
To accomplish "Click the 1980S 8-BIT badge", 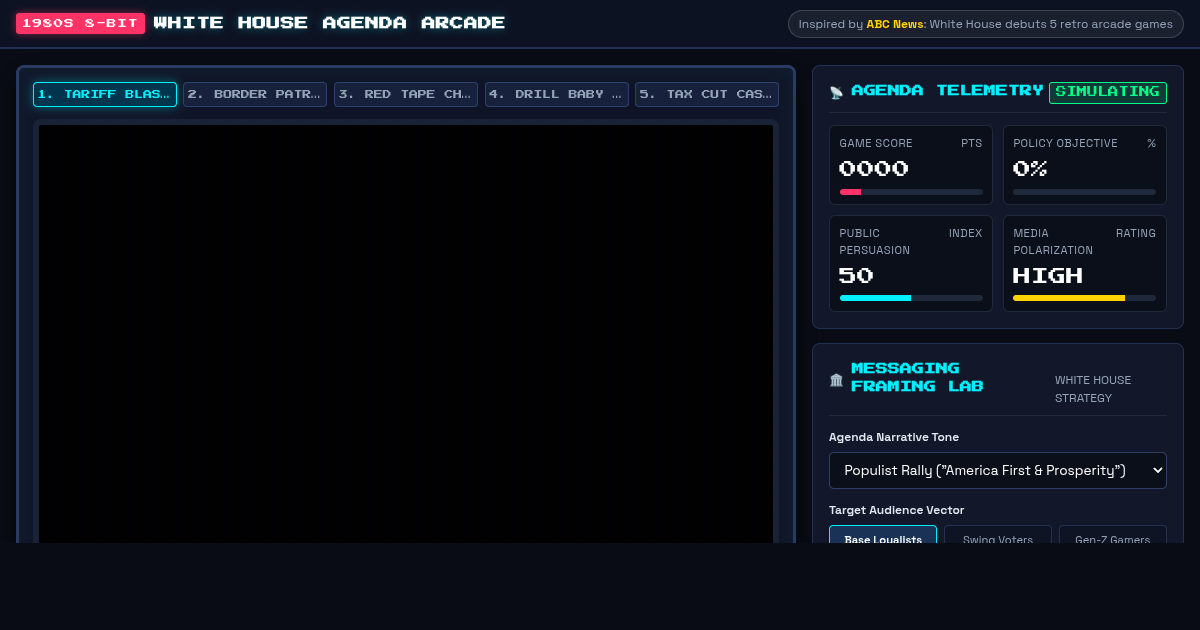I will [x=81, y=23].
